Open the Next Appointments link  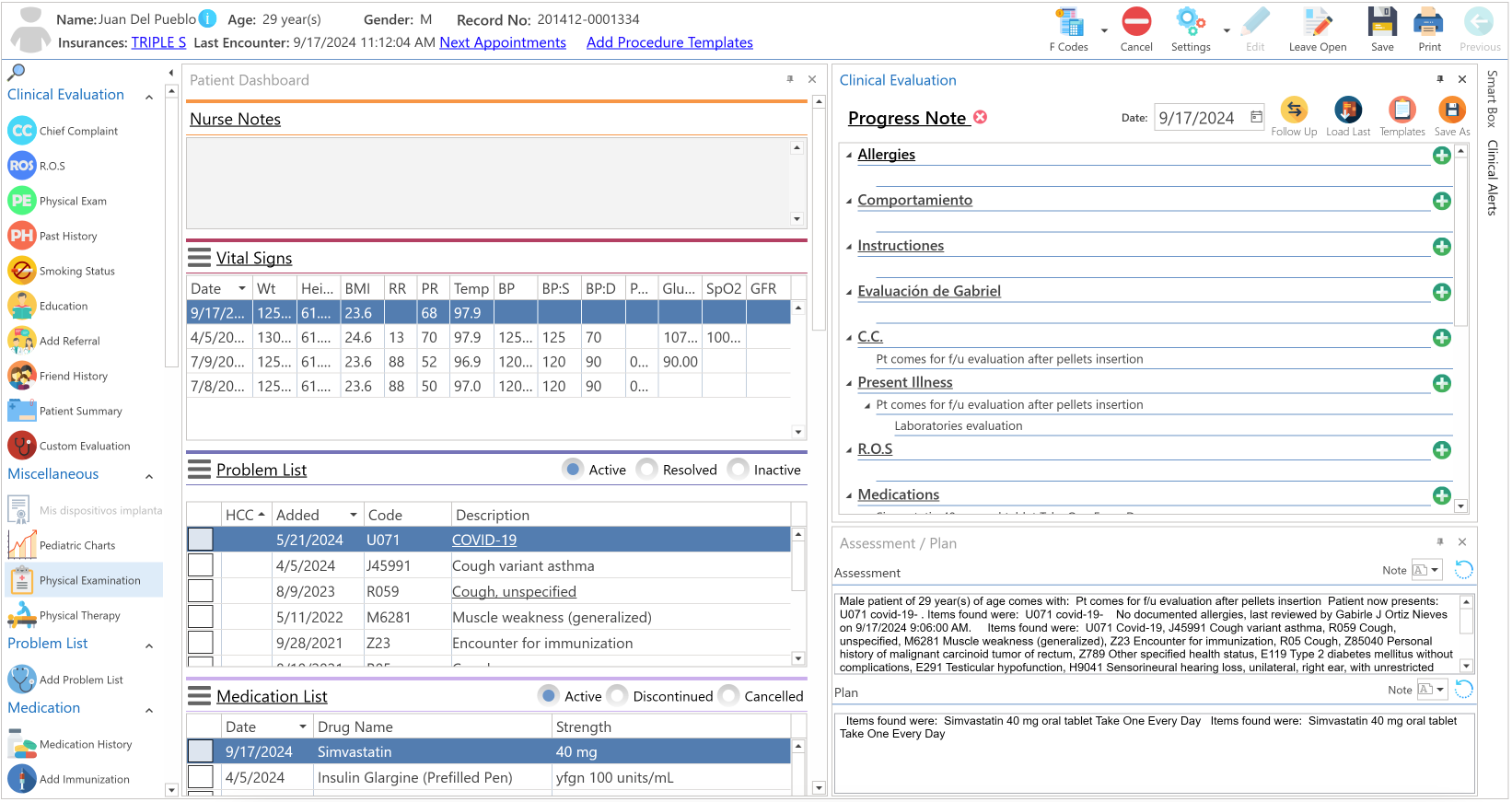coord(503,42)
